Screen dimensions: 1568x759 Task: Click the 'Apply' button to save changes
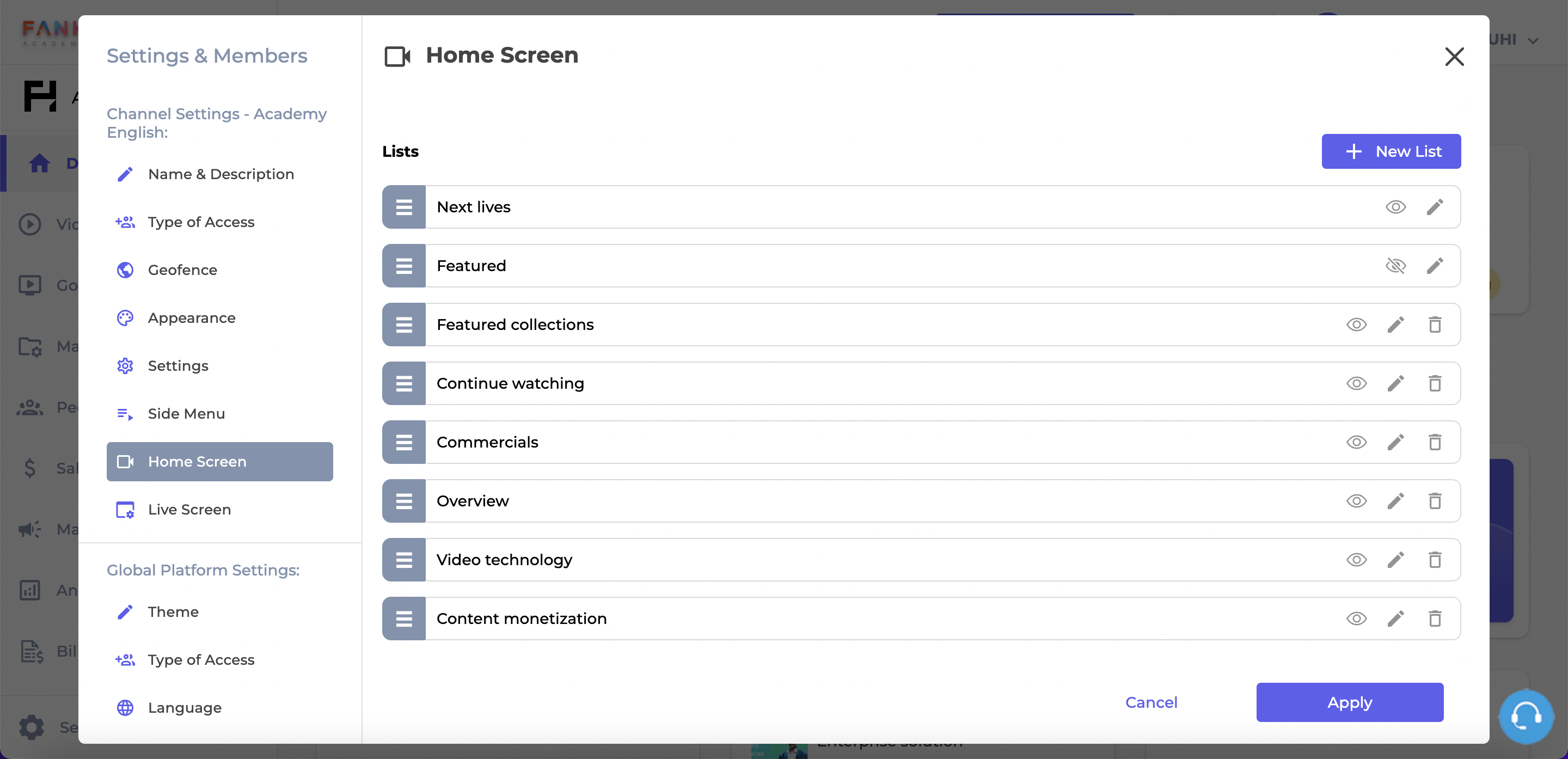[1350, 702]
